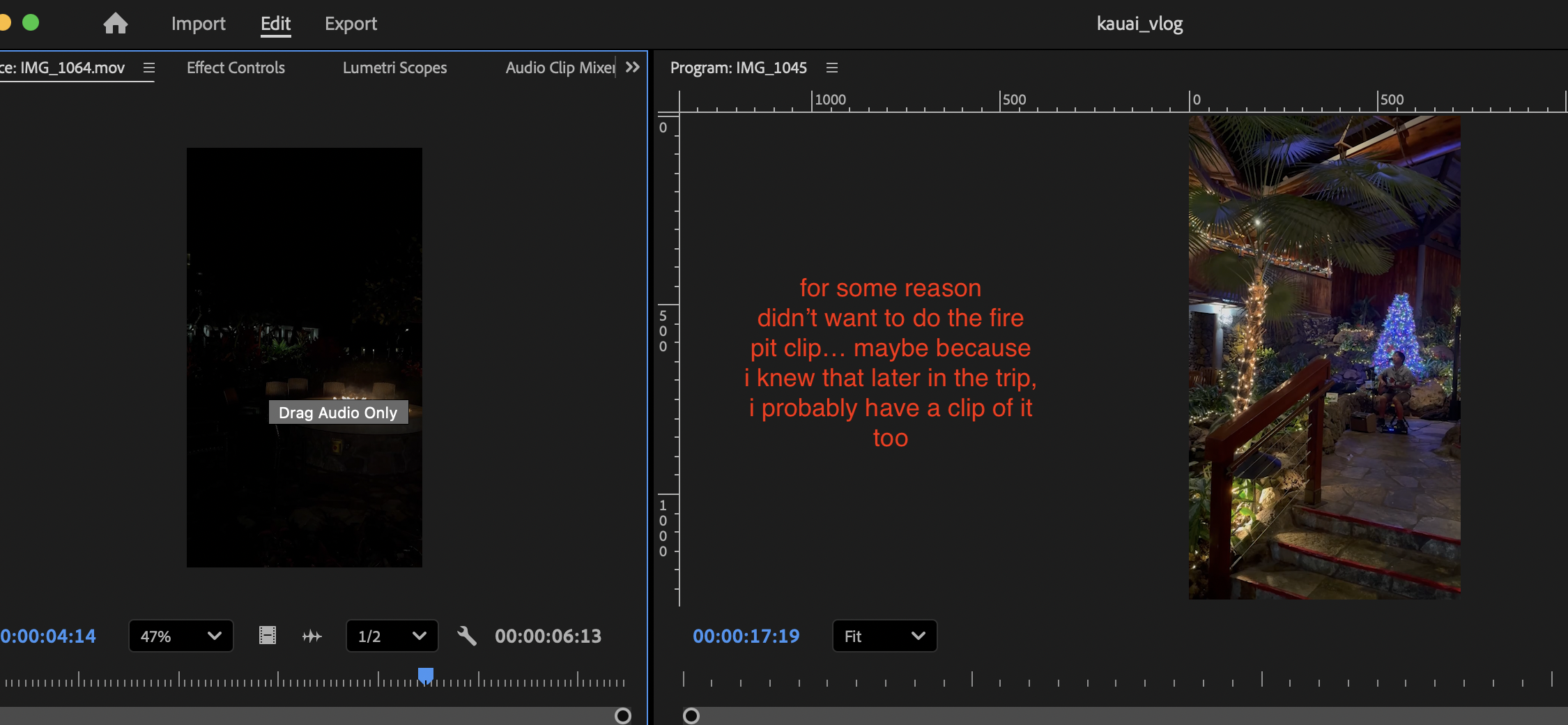Open the 47% zoom level dropdown
Viewport: 1568px width, 725px height.
[180, 636]
